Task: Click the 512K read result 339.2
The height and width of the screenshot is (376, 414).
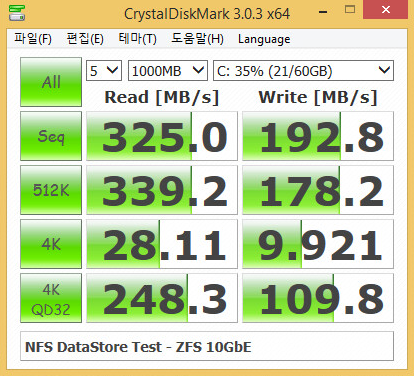Action: pos(162,190)
